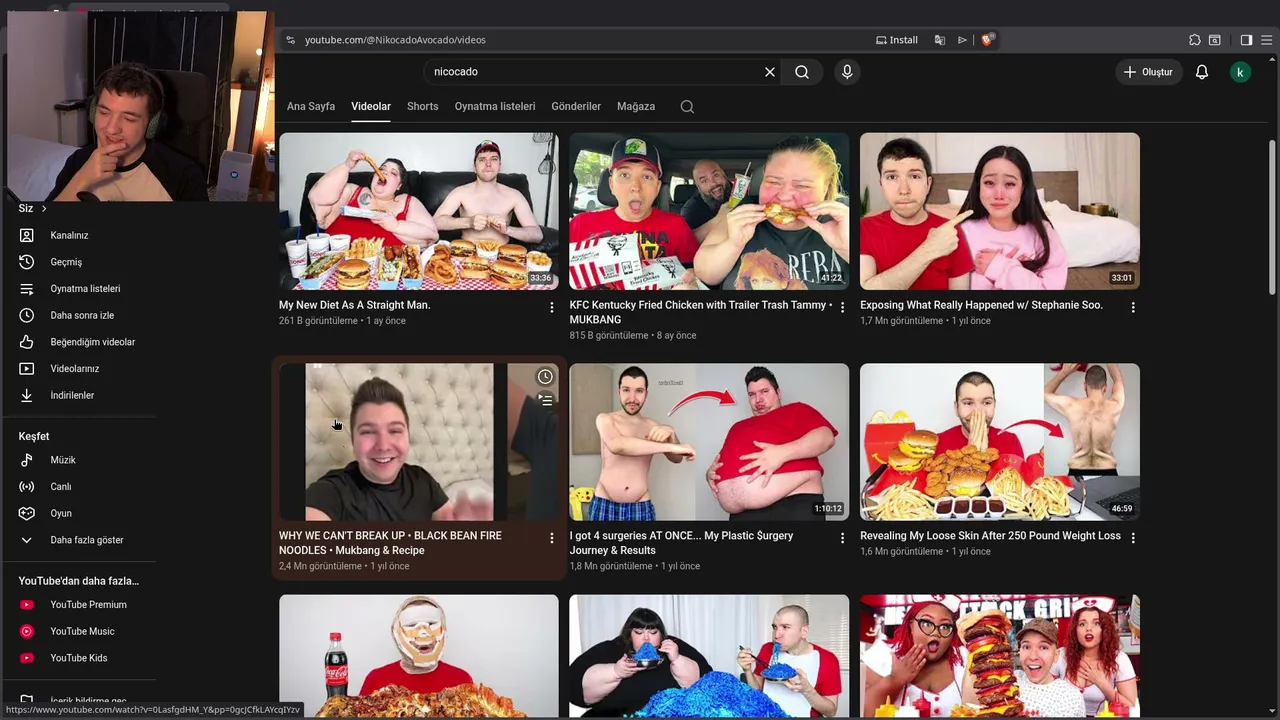1280x720 pixels.
Task: Open the Gönderiler tab
Action: pos(576,106)
